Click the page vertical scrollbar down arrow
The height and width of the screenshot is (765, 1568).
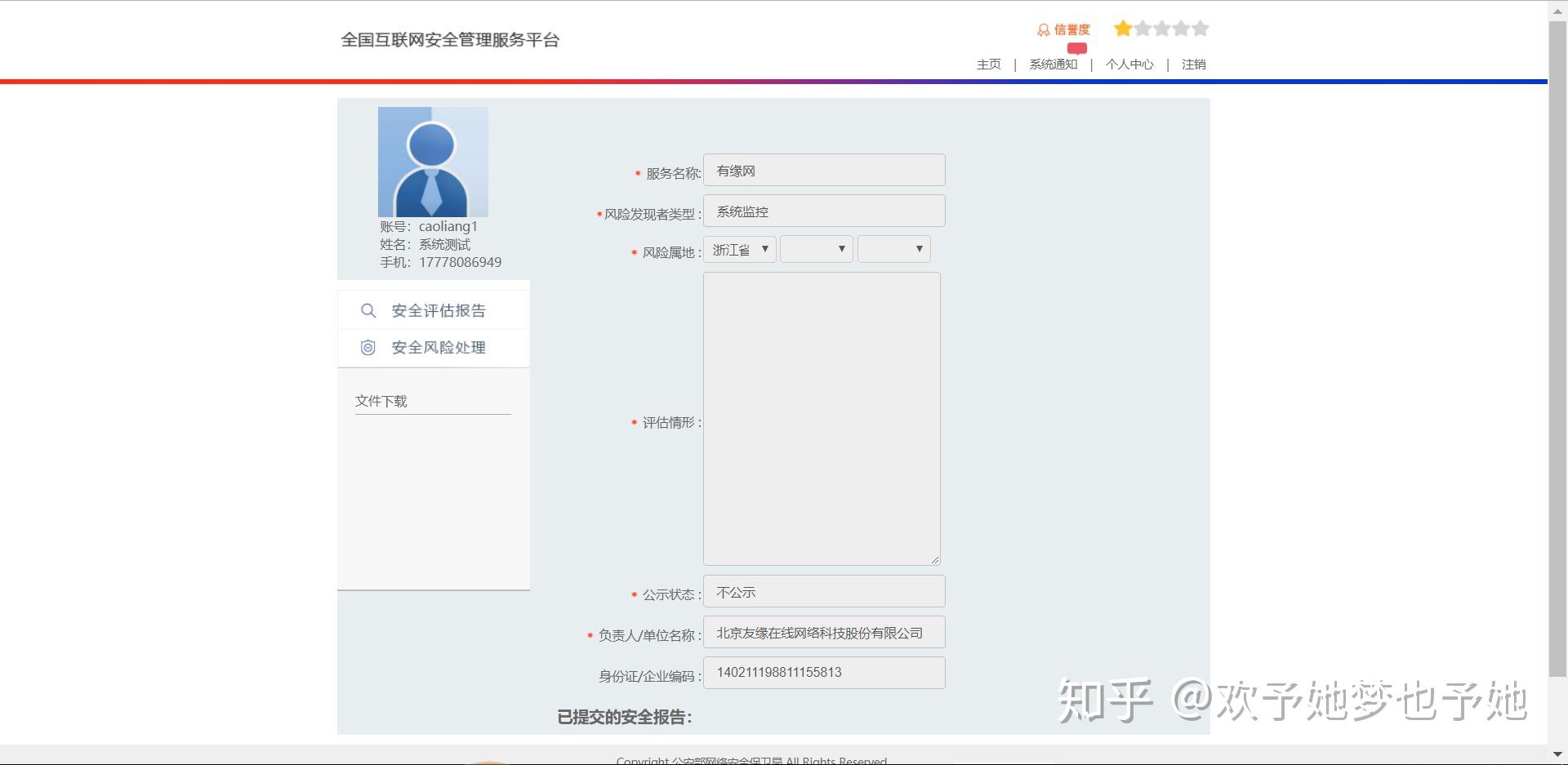pyautogui.click(x=1558, y=754)
